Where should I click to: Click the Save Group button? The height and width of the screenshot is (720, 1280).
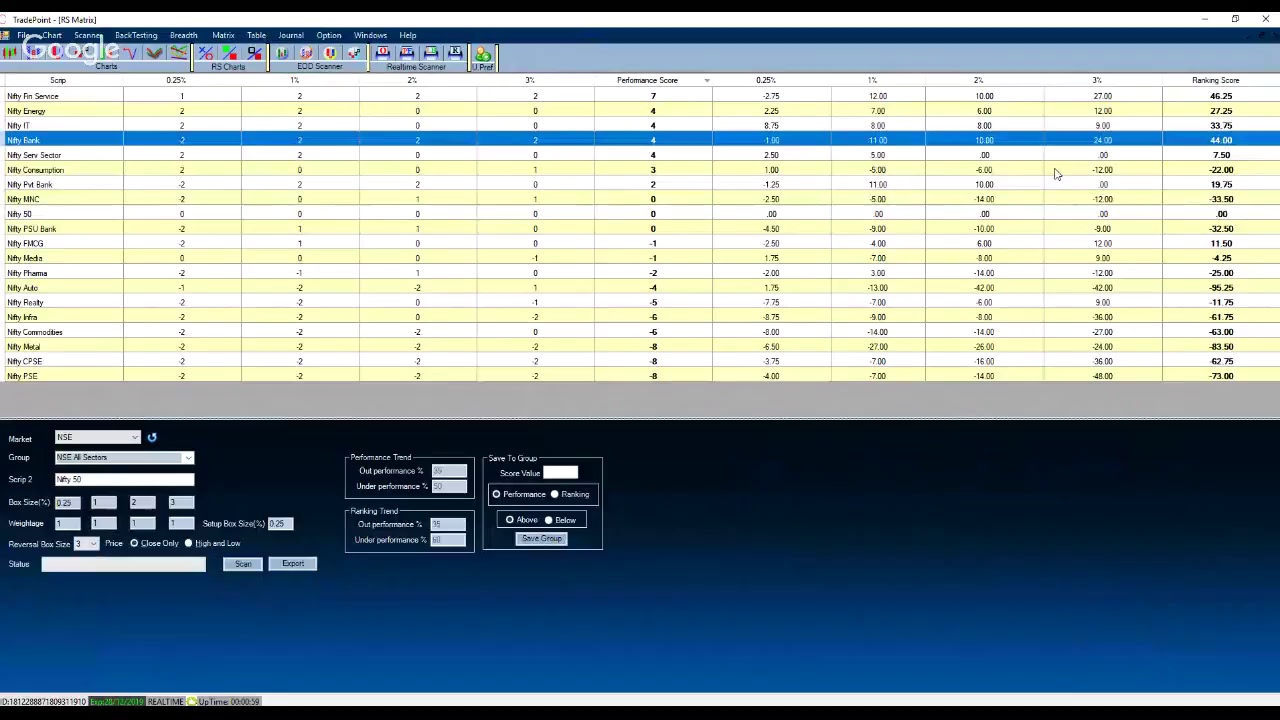pyautogui.click(x=541, y=539)
